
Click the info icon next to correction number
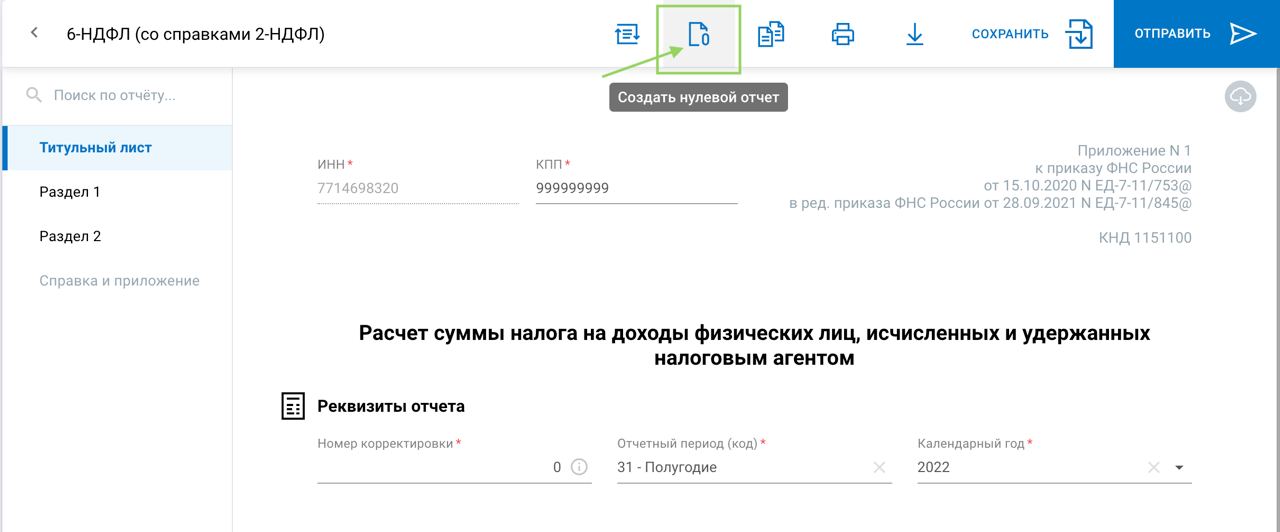click(579, 467)
